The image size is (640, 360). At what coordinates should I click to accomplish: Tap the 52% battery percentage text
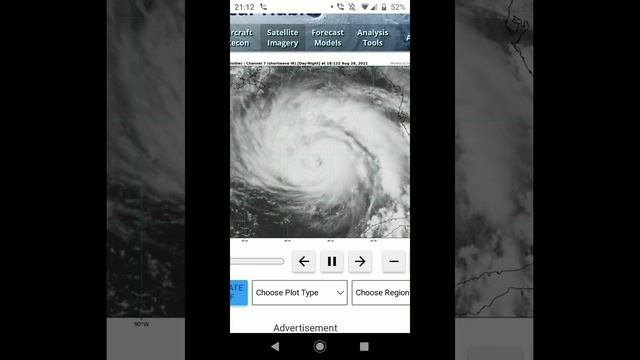pos(398,7)
